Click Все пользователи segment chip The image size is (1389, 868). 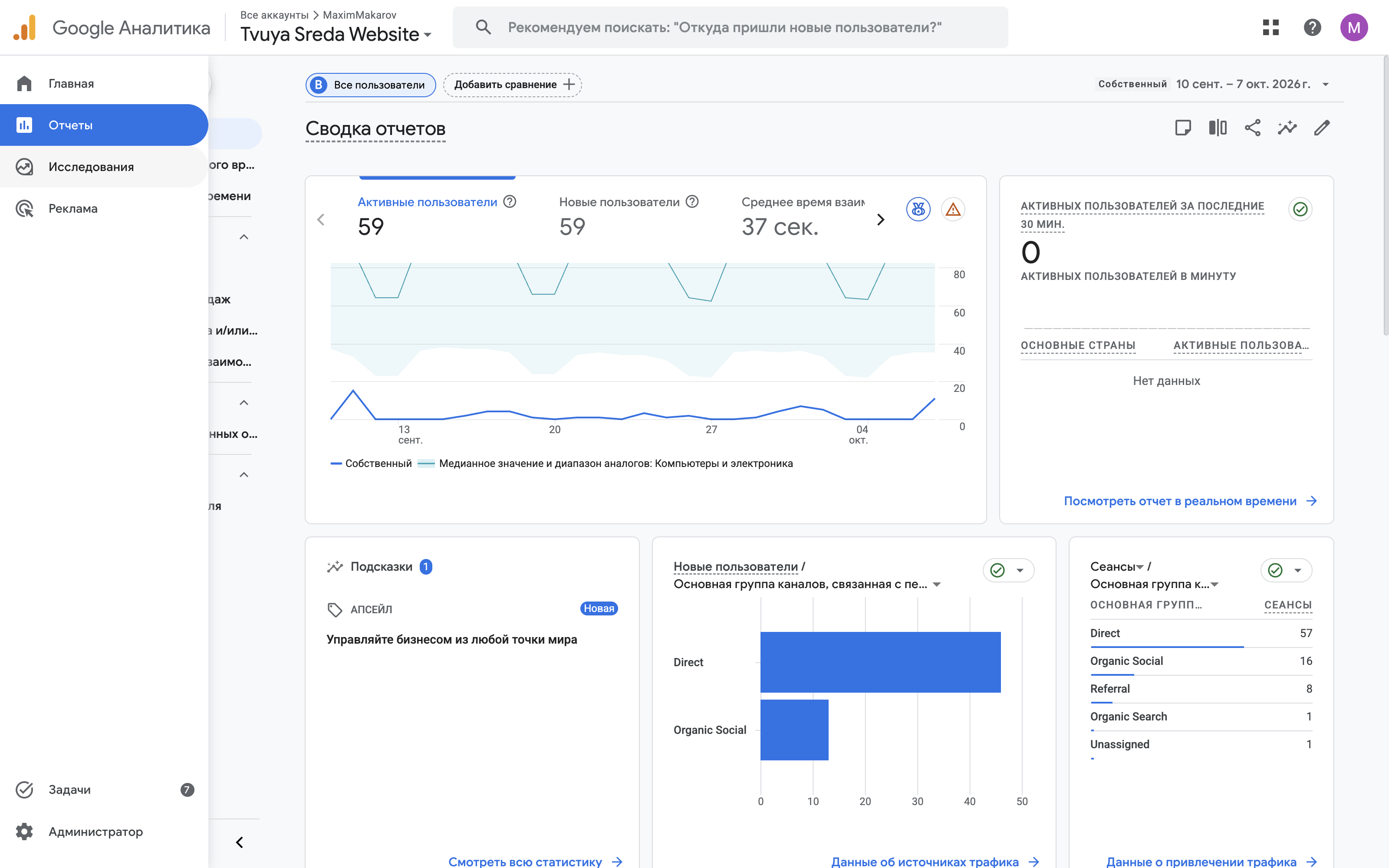coord(370,84)
